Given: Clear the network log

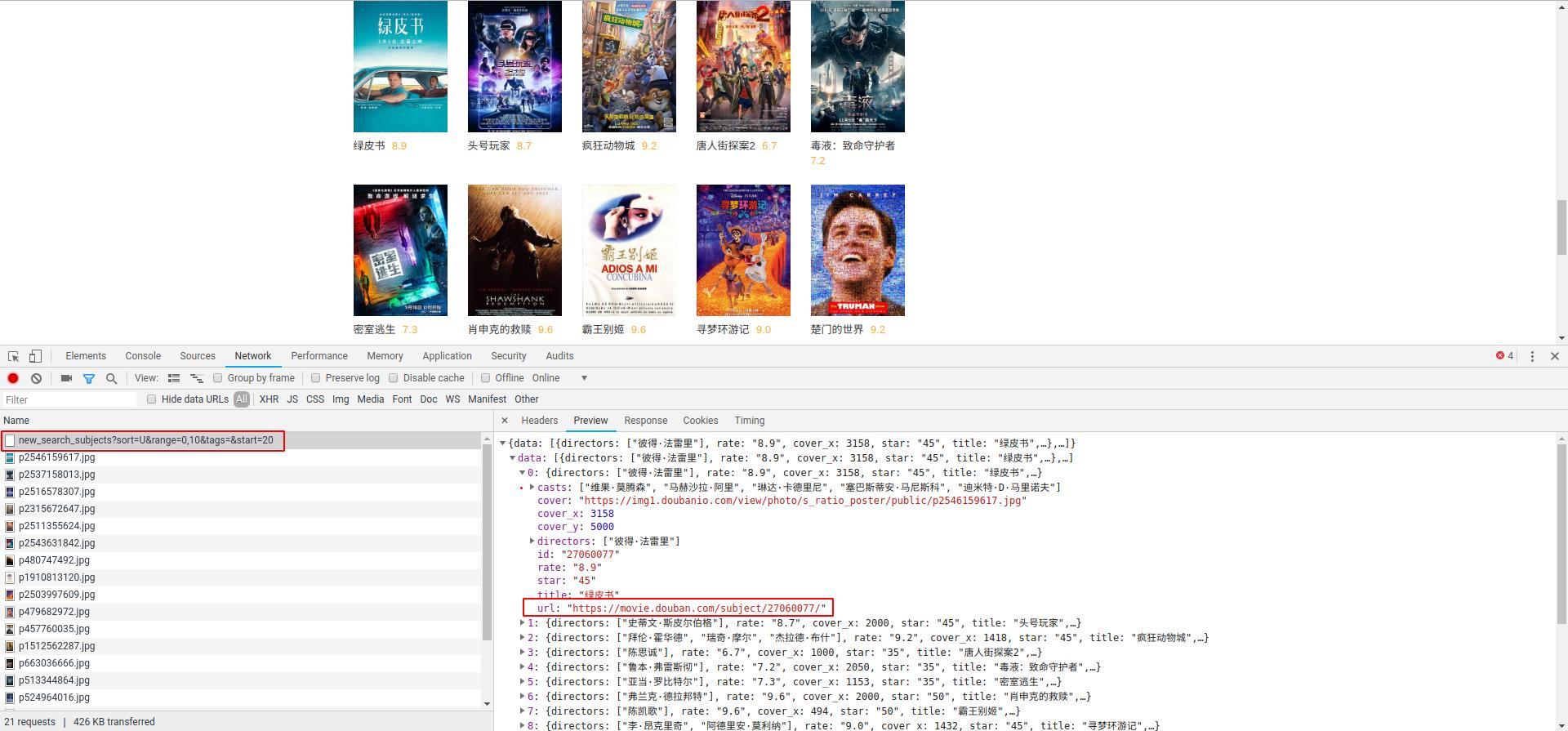Looking at the screenshot, I should coord(36,378).
